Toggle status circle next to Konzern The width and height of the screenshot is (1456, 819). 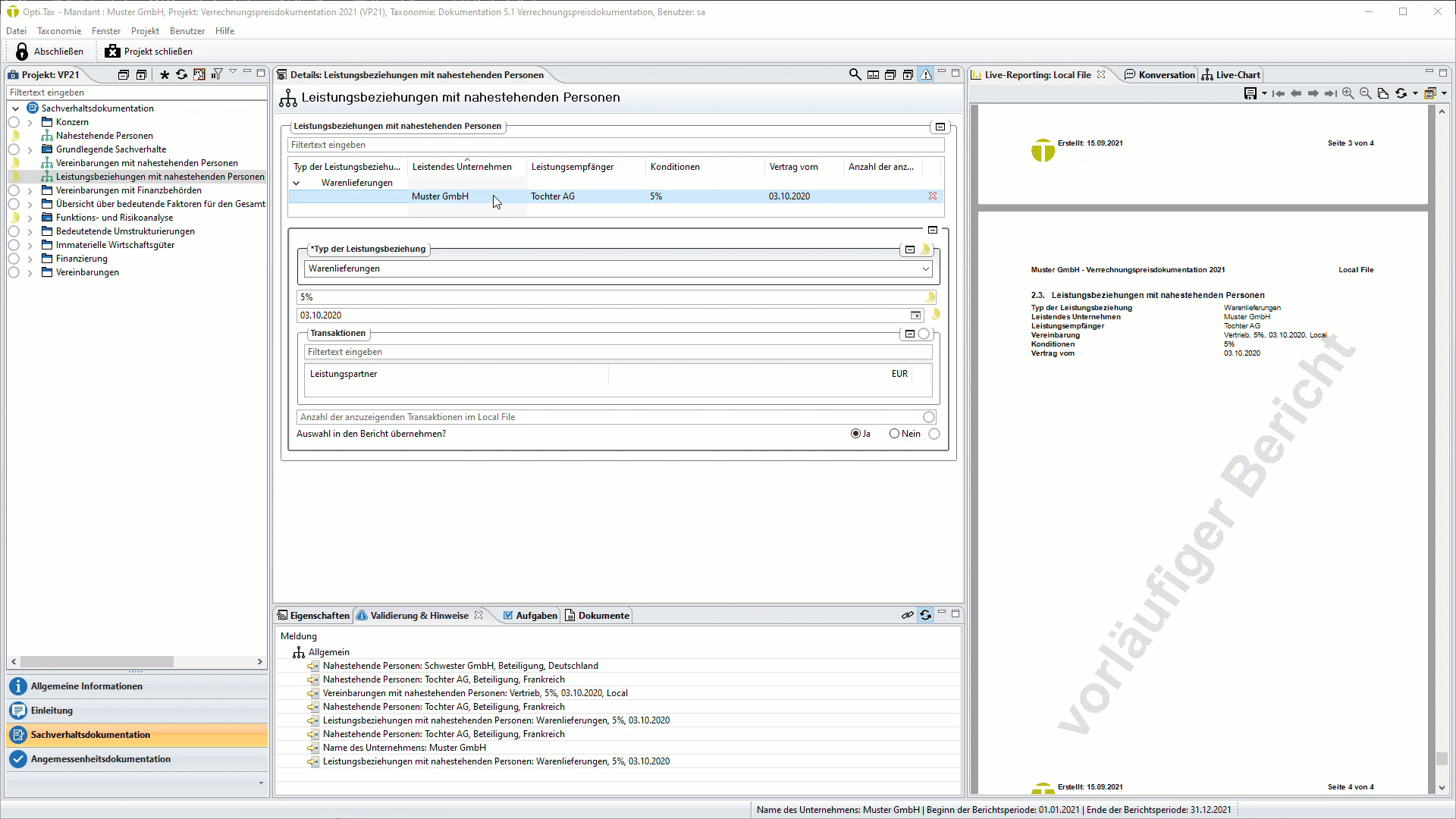(x=14, y=122)
